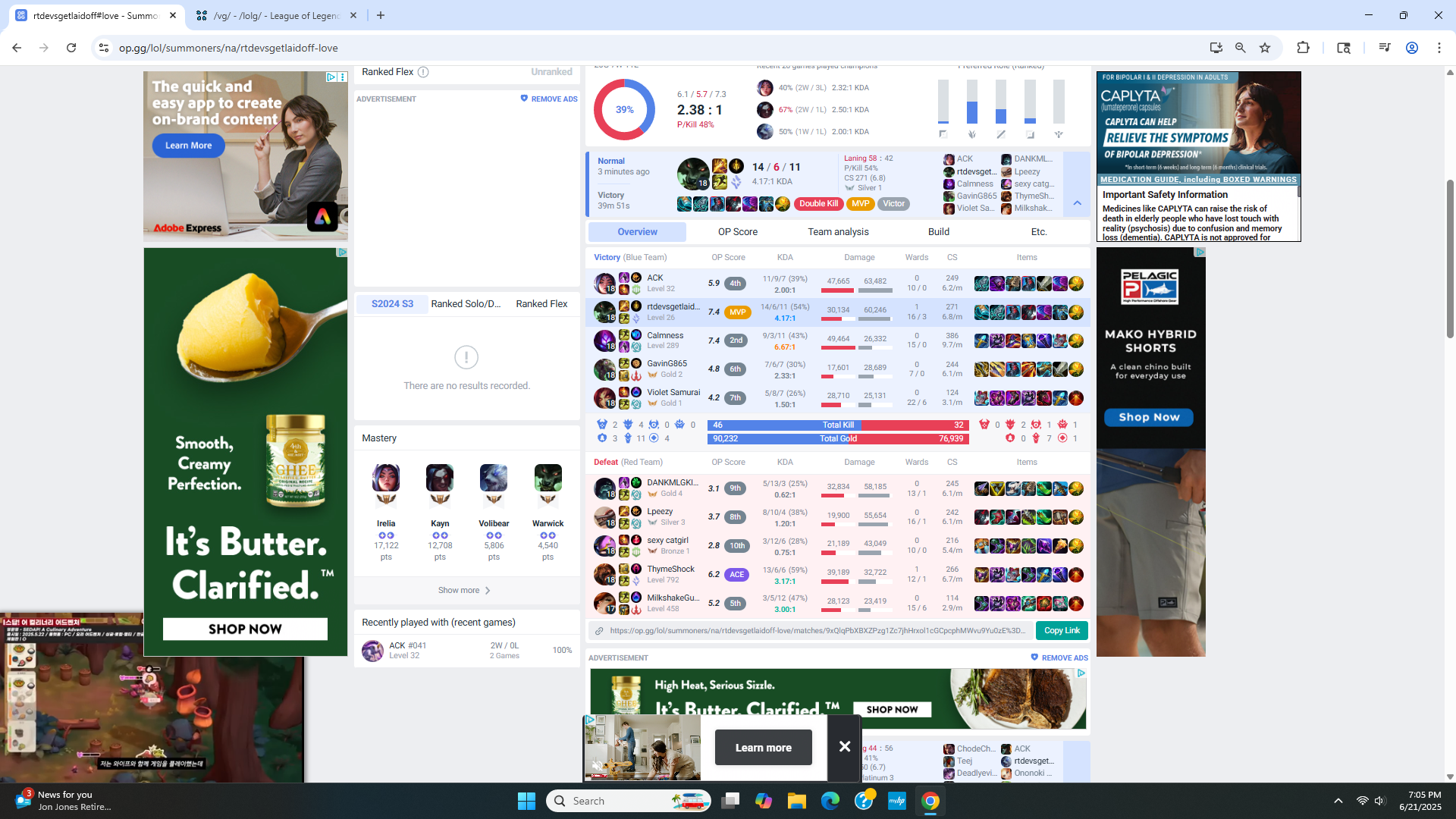Show hidden system tray icons
The width and height of the screenshot is (1456, 819).
(x=1338, y=801)
